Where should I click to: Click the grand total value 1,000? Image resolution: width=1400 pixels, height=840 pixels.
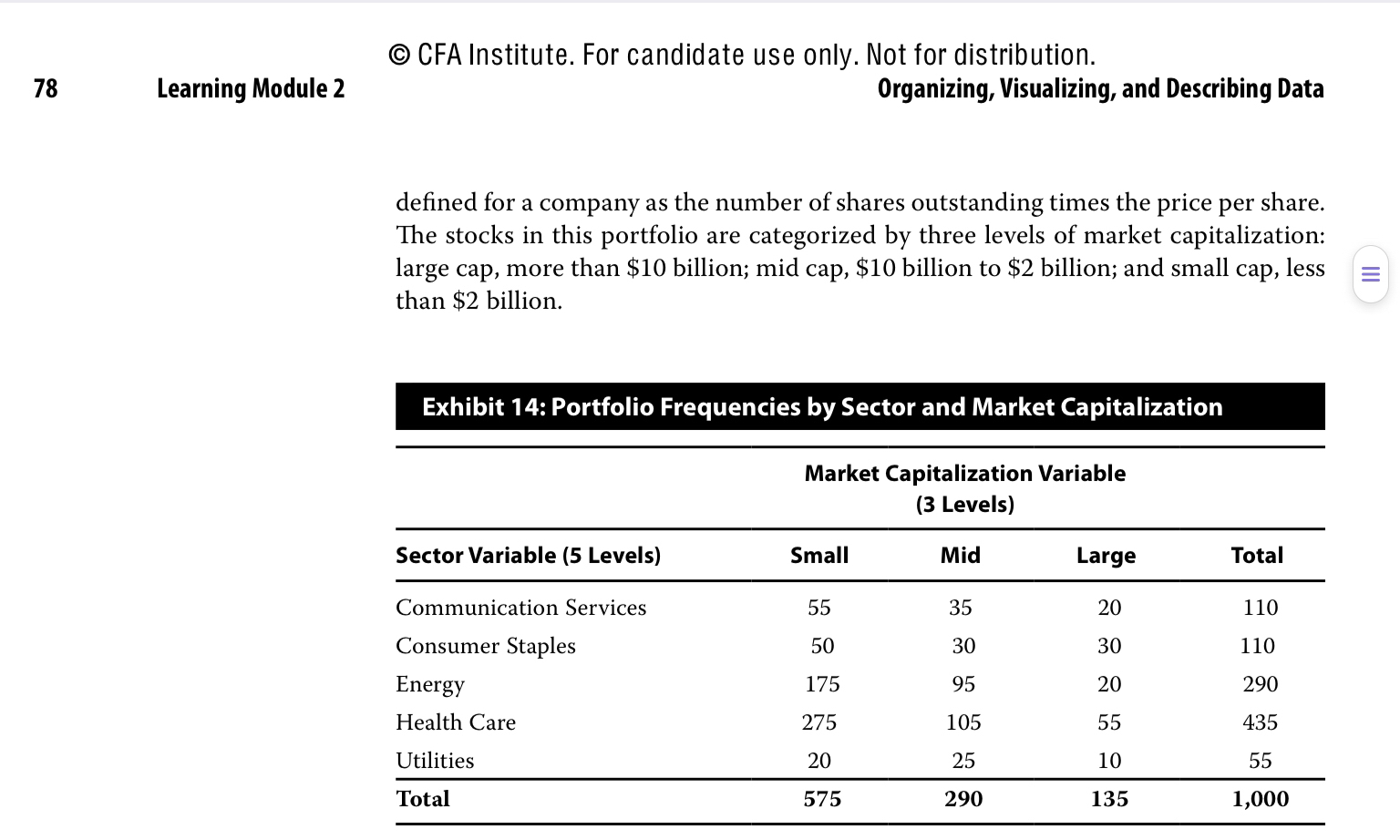pyautogui.click(x=1260, y=799)
